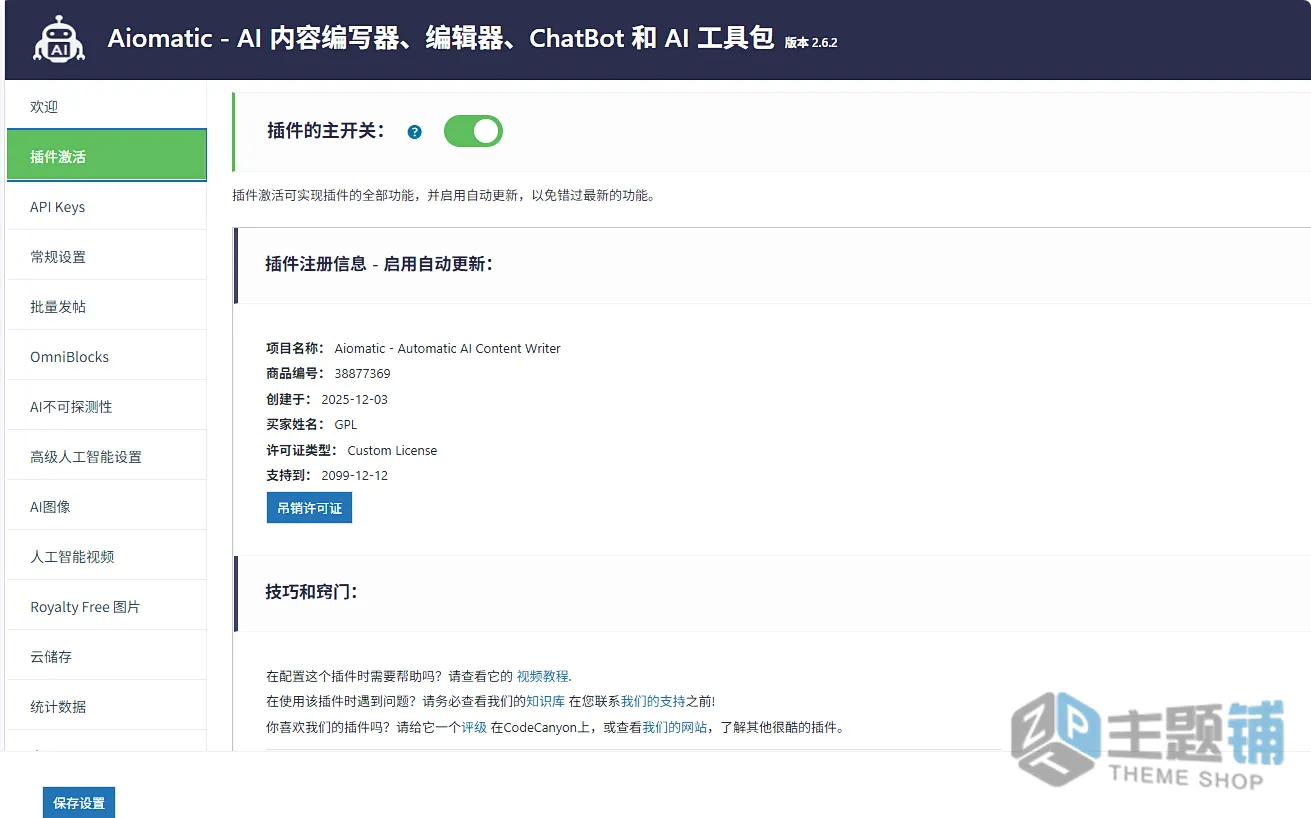The width and height of the screenshot is (1311, 818).
Task: Click the support date 2099-12-12
Action: [x=354, y=476]
